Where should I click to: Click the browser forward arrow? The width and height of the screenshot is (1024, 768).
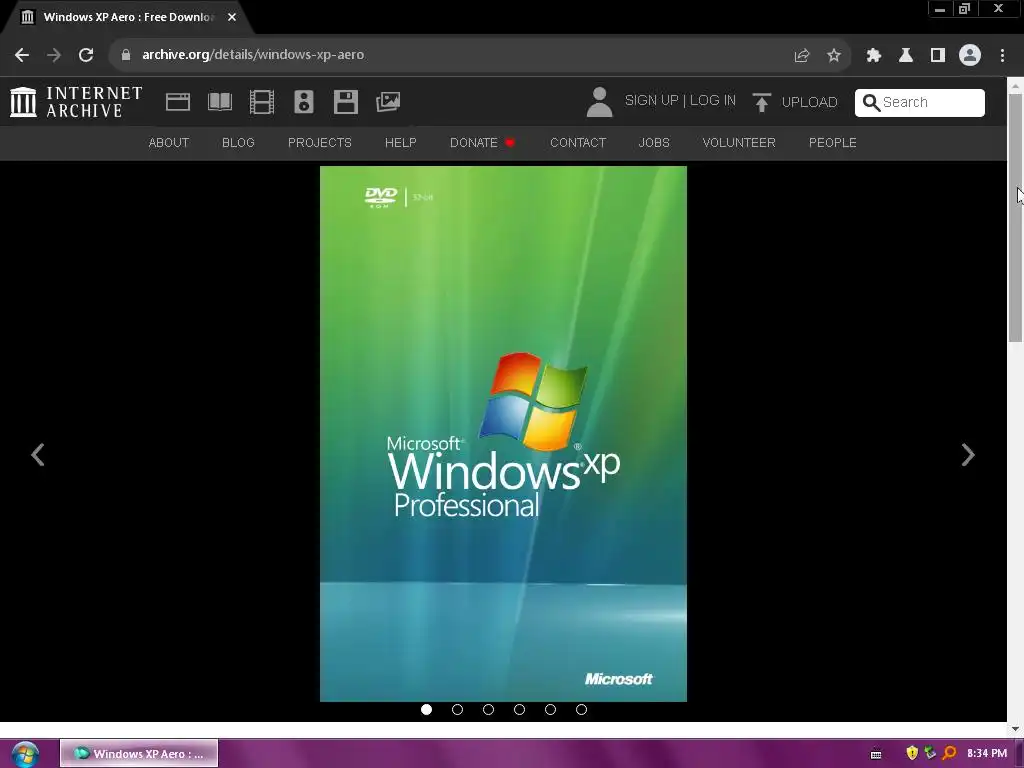point(54,55)
